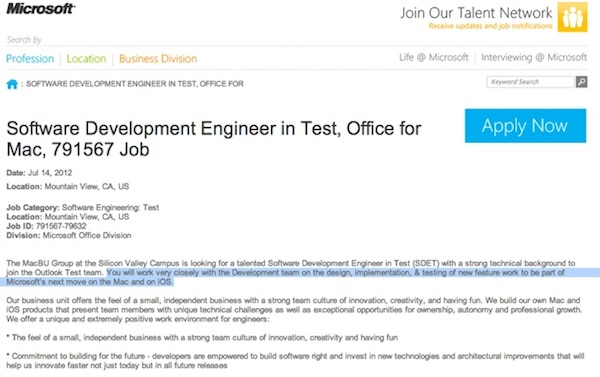The height and width of the screenshot is (377, 600).
Task: Open Join Our Talent Network heading
Action: [476, 13]
